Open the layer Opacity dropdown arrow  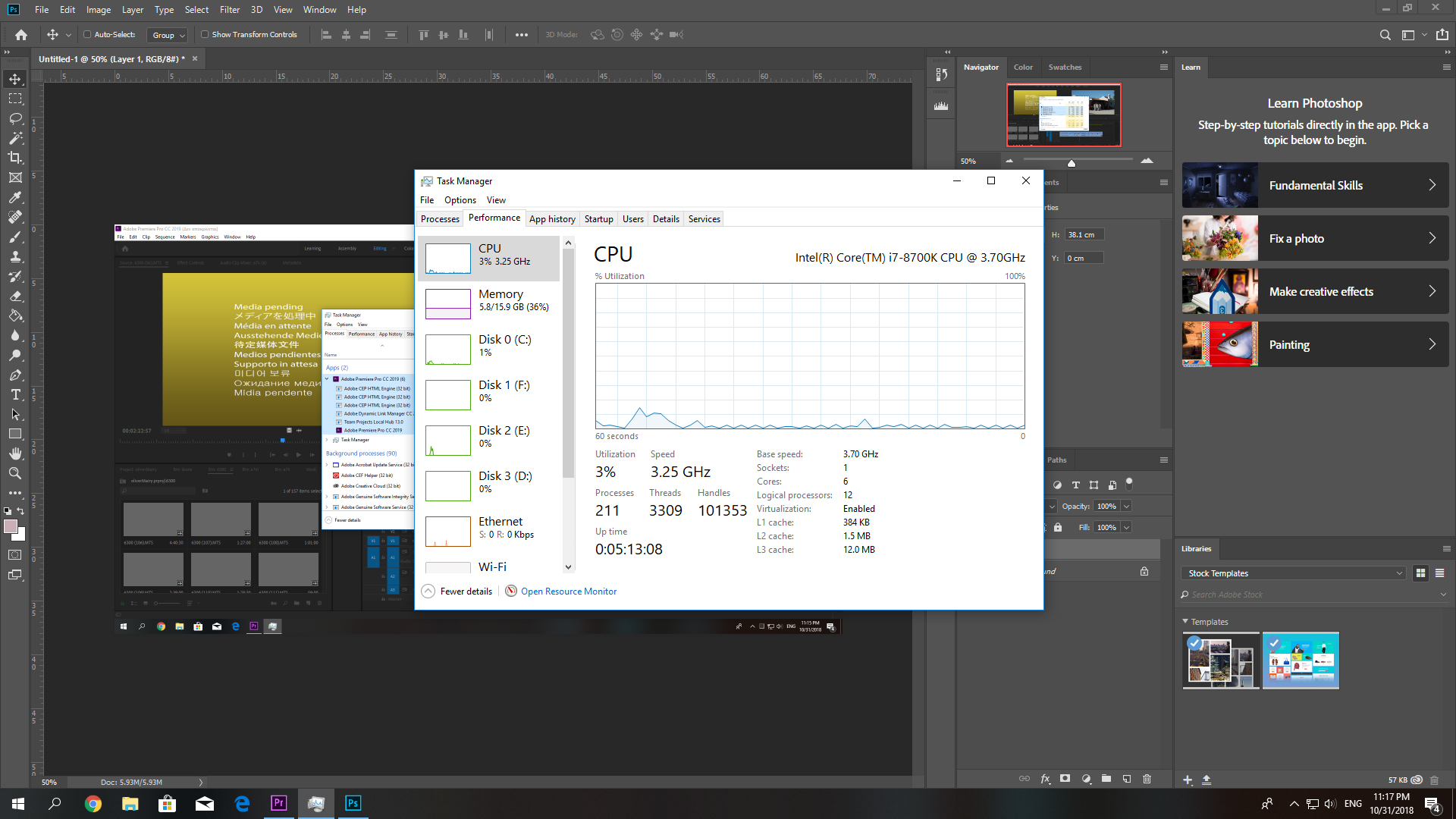point(1126,506)
